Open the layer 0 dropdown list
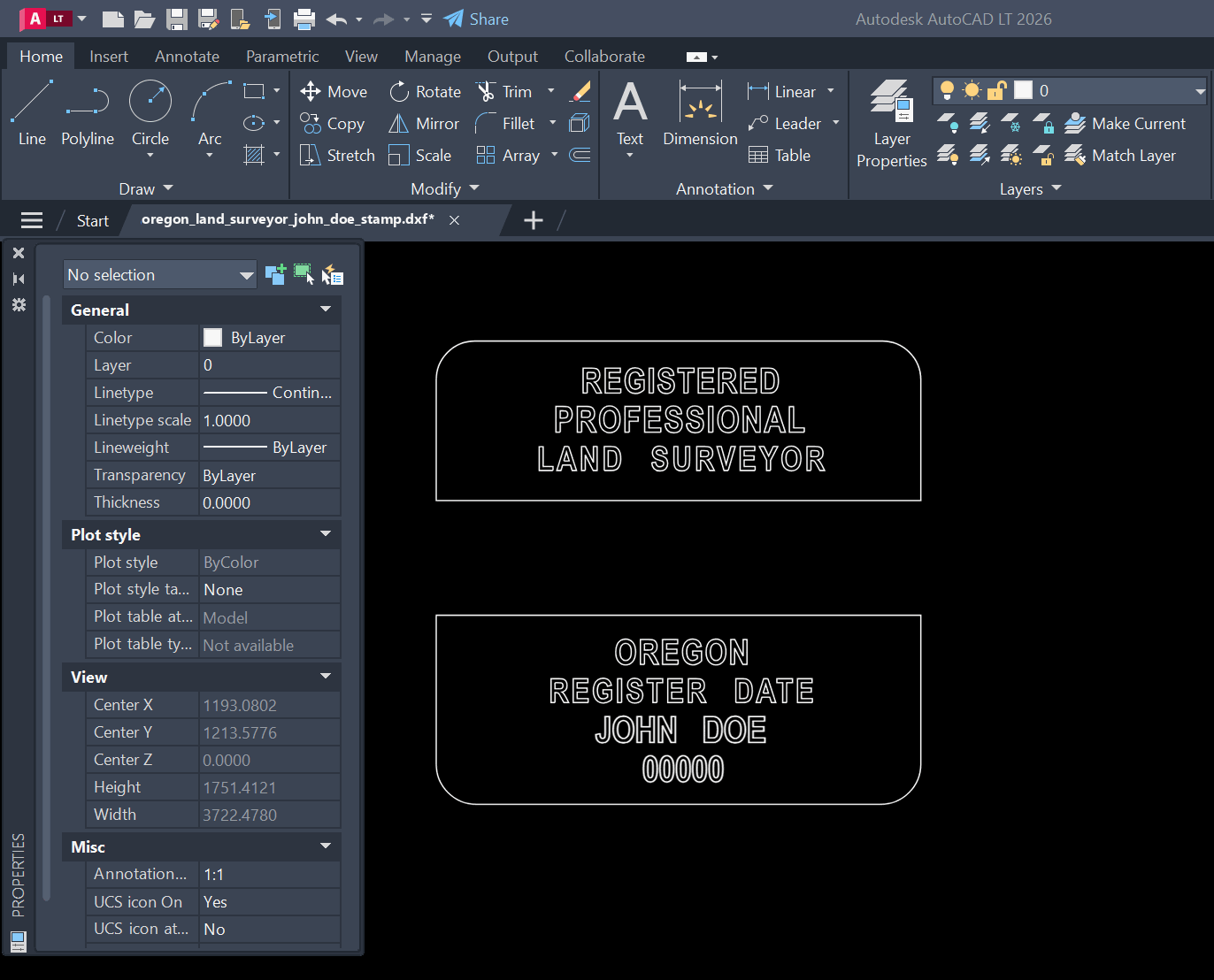 point(1200,91)
